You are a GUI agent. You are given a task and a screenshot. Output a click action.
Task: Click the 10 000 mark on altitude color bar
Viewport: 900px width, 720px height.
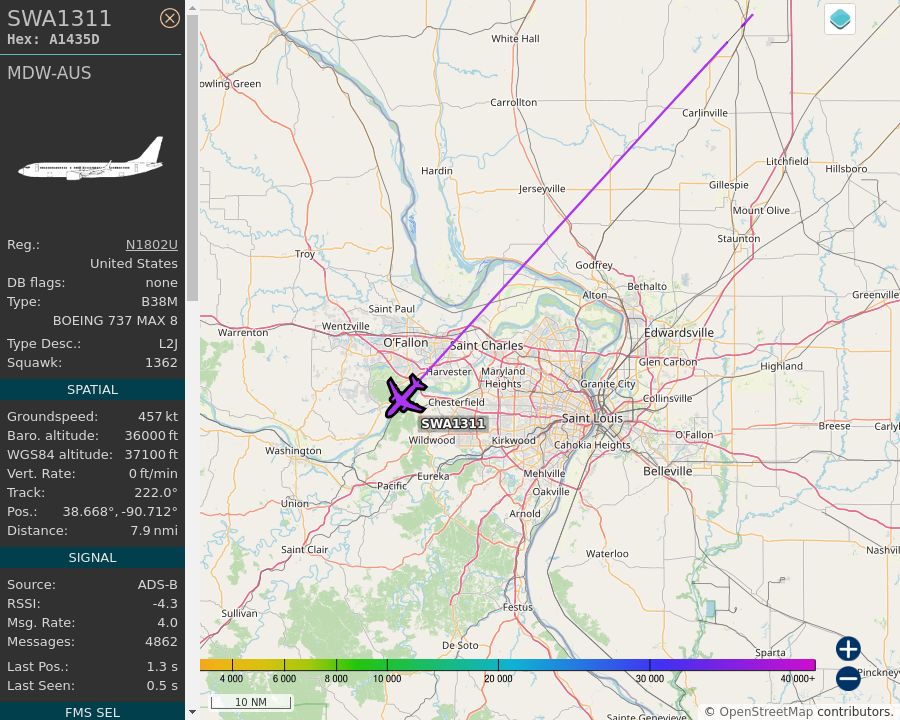point(387,679)
